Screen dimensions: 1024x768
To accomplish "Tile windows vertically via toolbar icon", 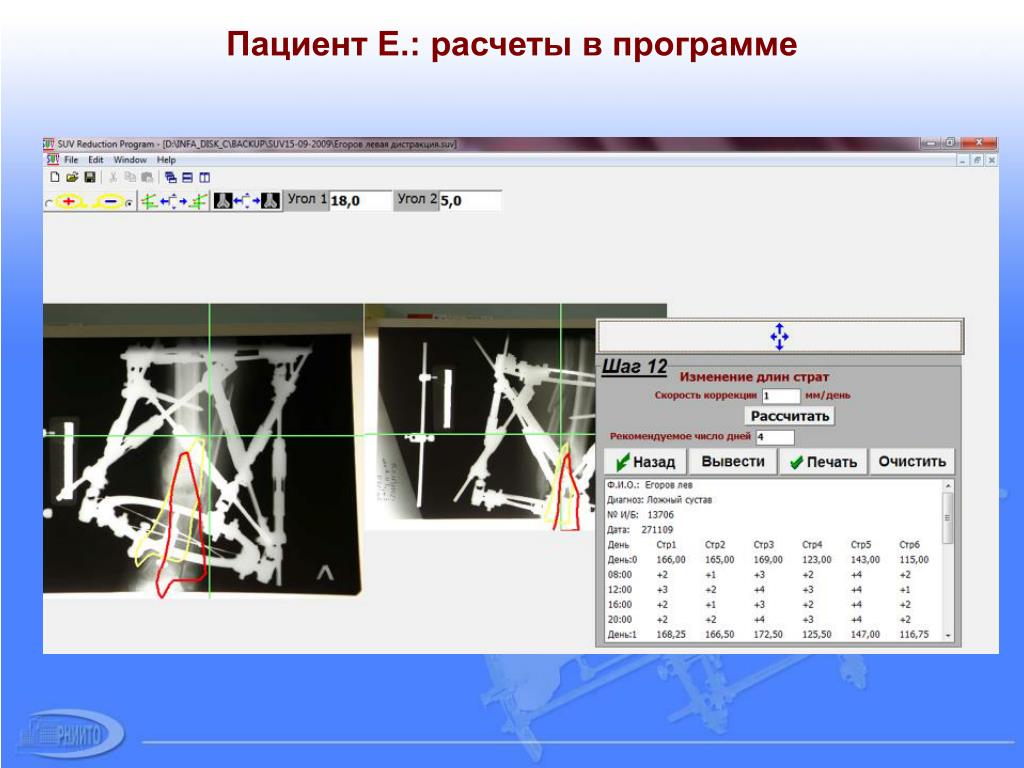I will pyautogui.click(x=204, y=177).
